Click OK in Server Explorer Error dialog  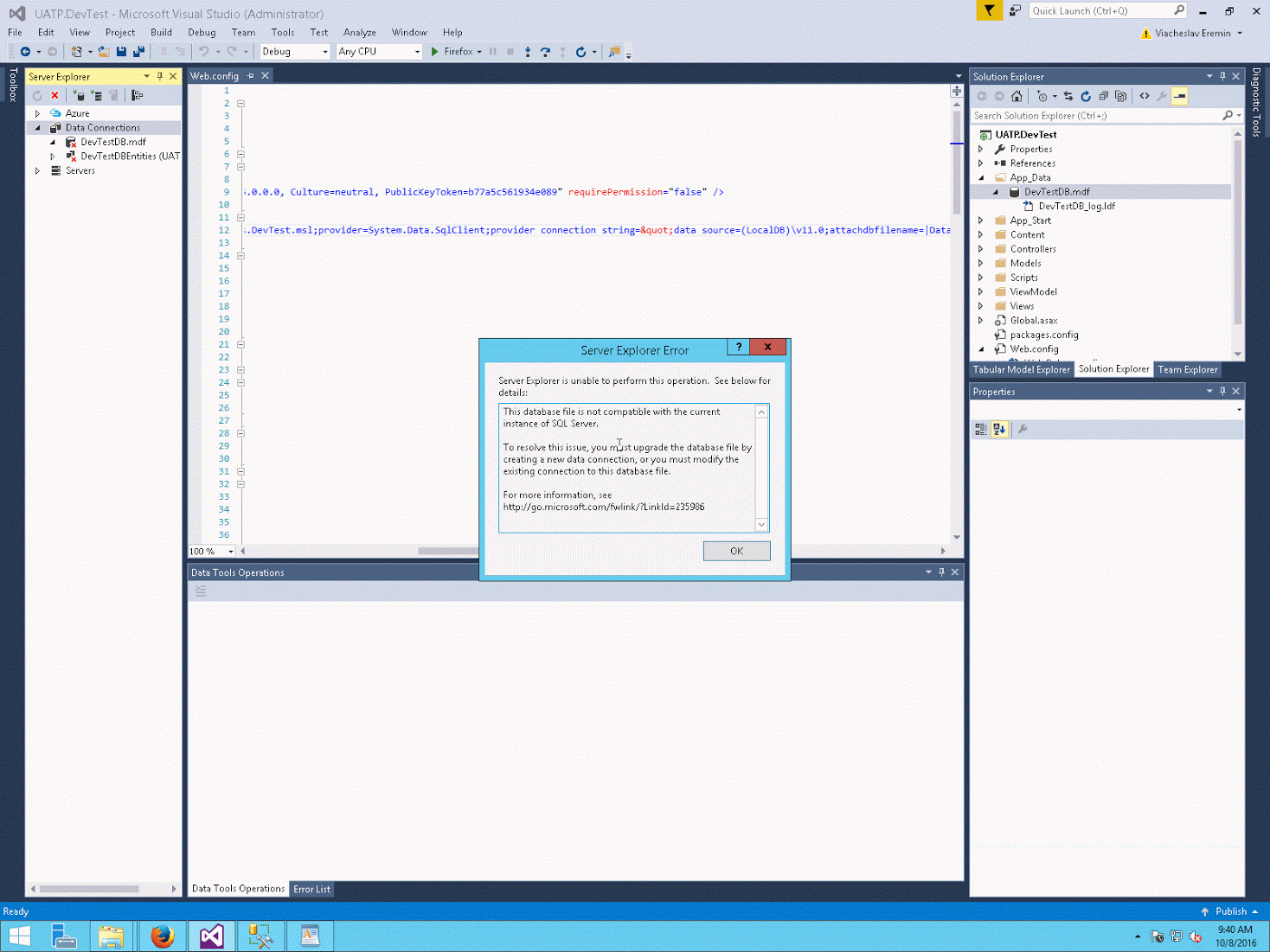click(x=736, y=551)
